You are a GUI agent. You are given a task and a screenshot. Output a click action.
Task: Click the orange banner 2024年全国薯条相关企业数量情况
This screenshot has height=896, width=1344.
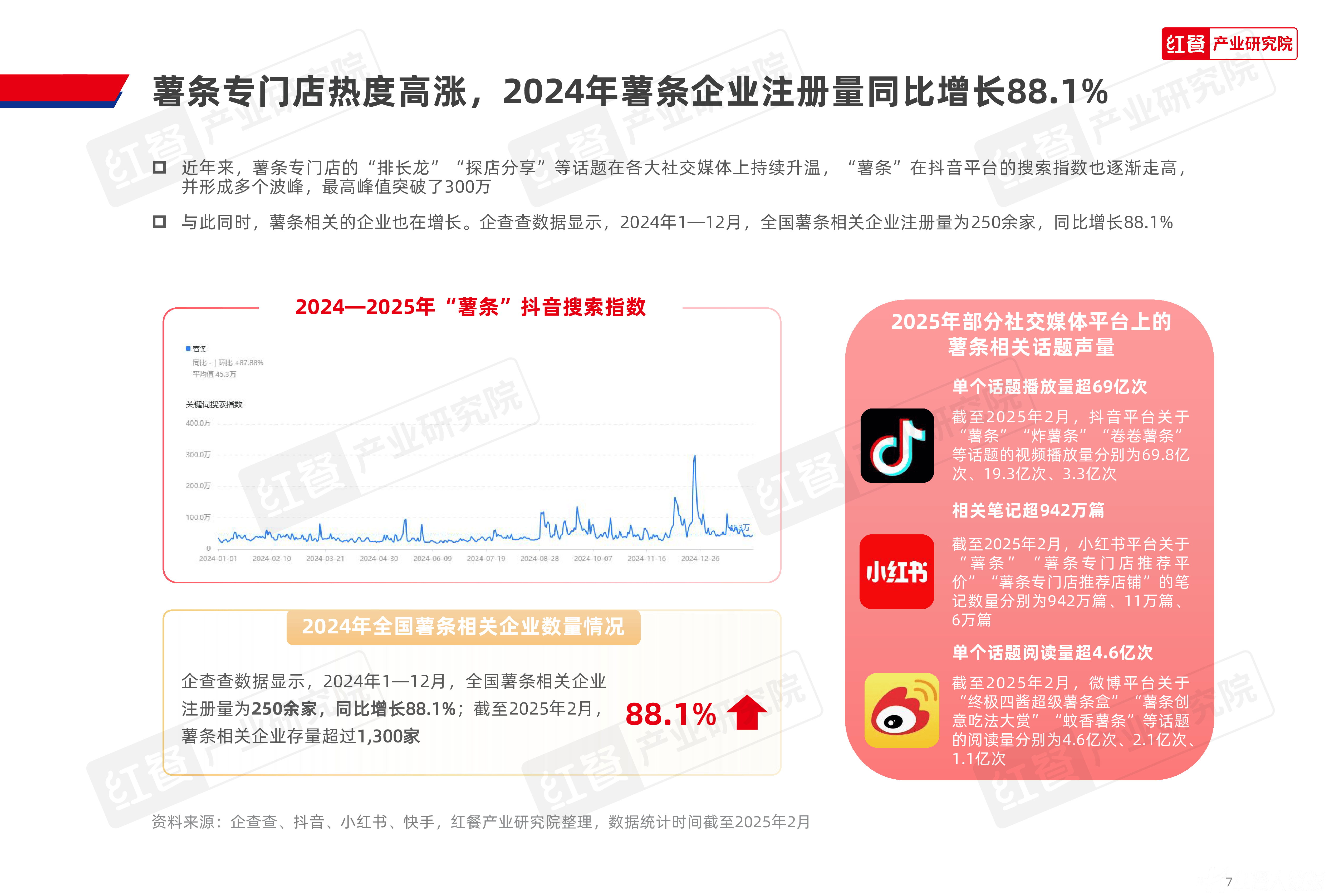463,627
